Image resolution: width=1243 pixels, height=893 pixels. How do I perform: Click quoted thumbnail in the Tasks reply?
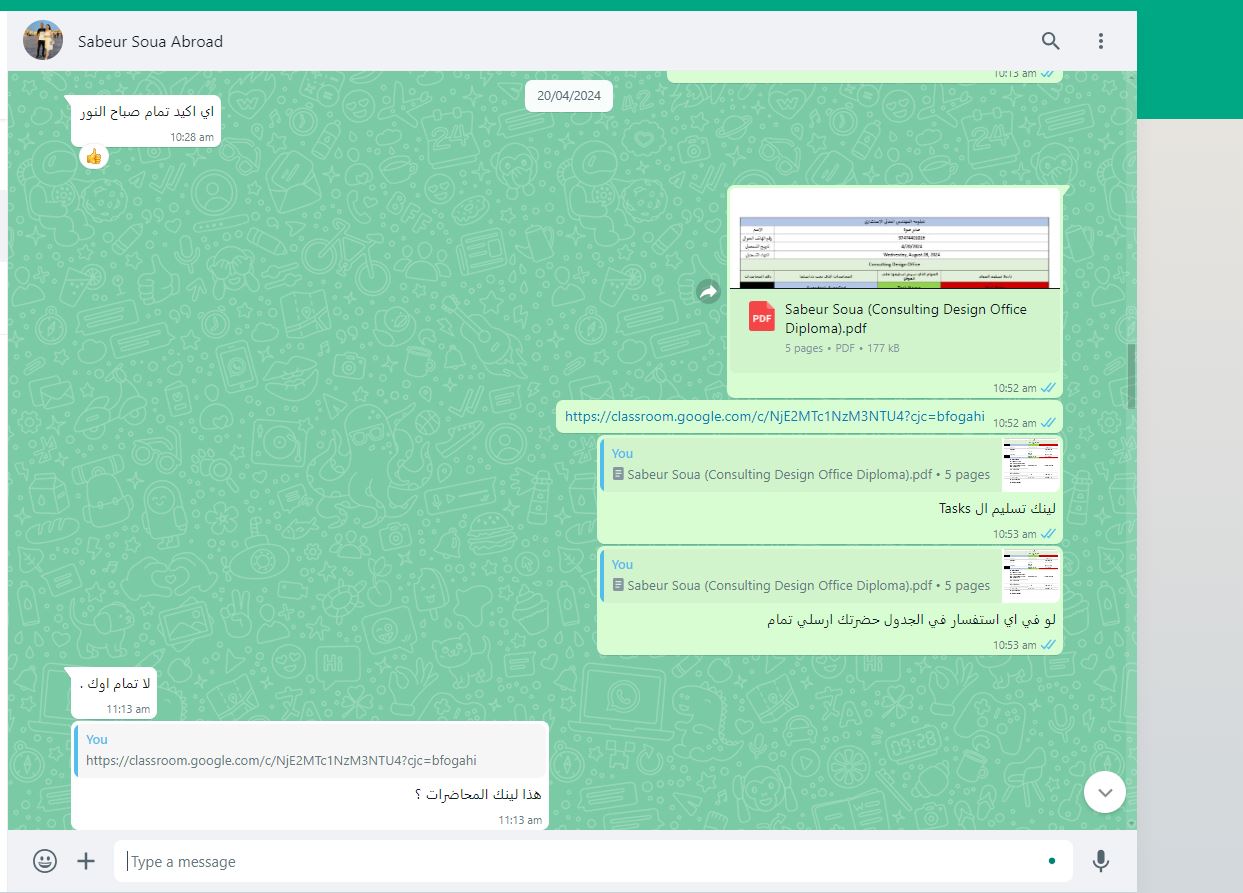pos(1031,465)
